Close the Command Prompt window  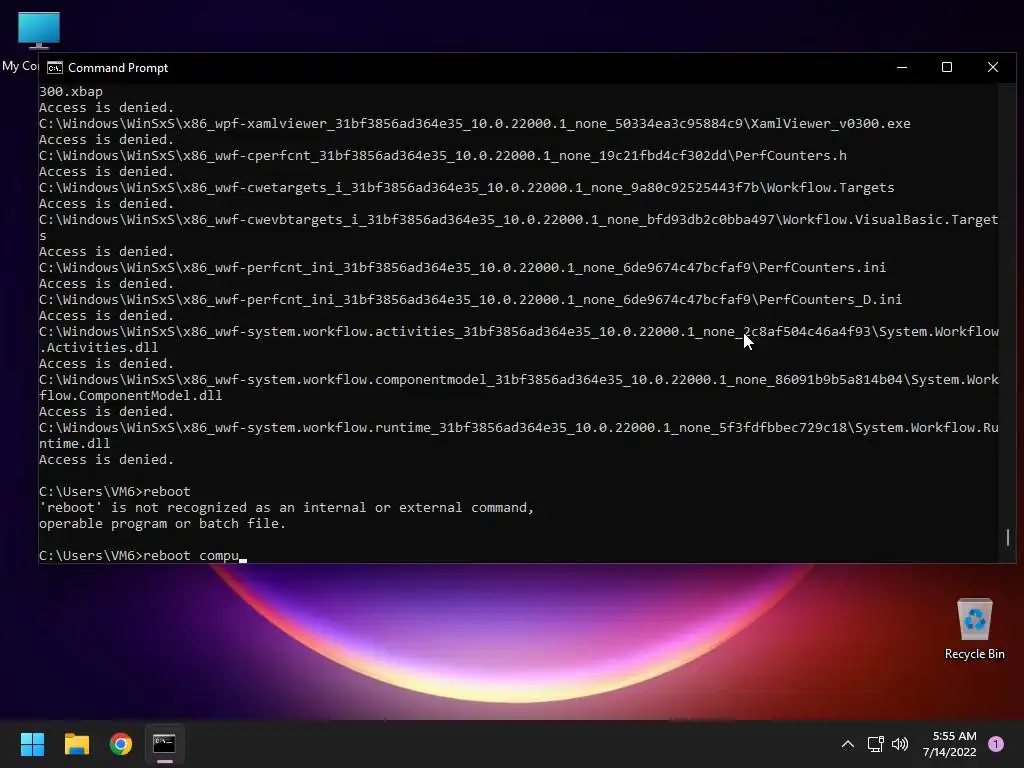[x=993, y=67]
